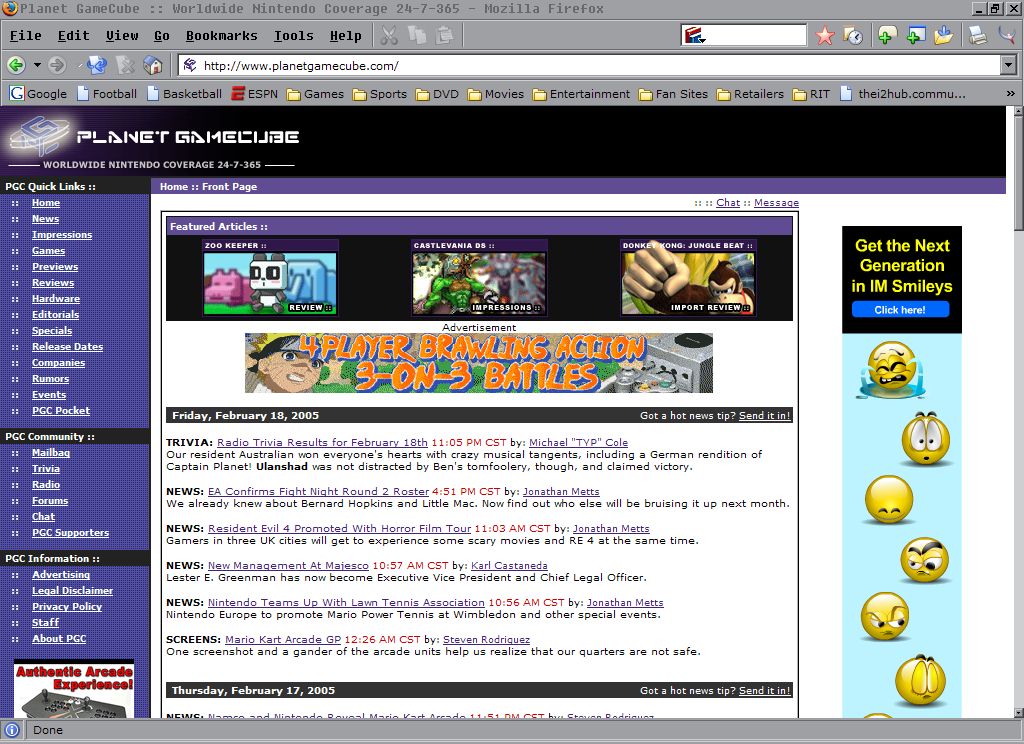Open the Bookmarks menu

click(x=221, y=36)
